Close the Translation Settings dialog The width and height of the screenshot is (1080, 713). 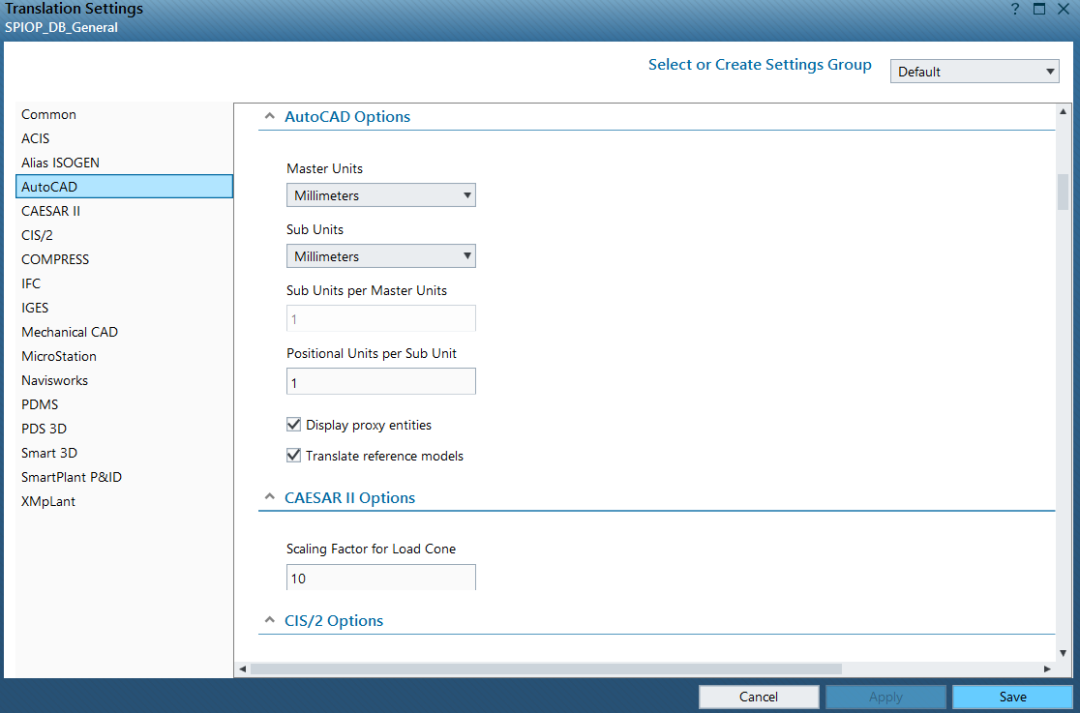click(1063, 9)
